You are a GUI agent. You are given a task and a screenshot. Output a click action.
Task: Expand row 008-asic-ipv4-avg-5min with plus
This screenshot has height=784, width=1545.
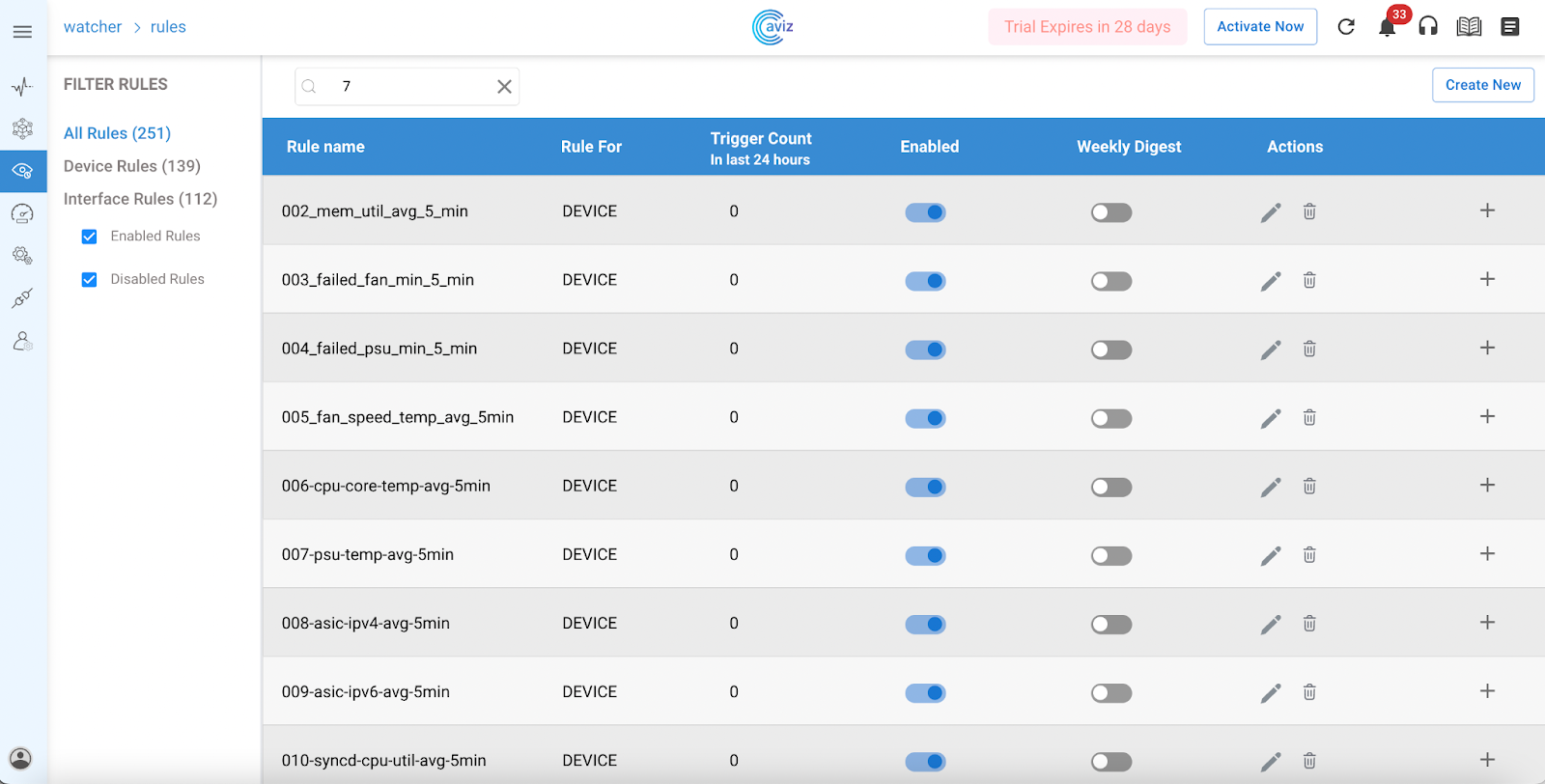1487,623
